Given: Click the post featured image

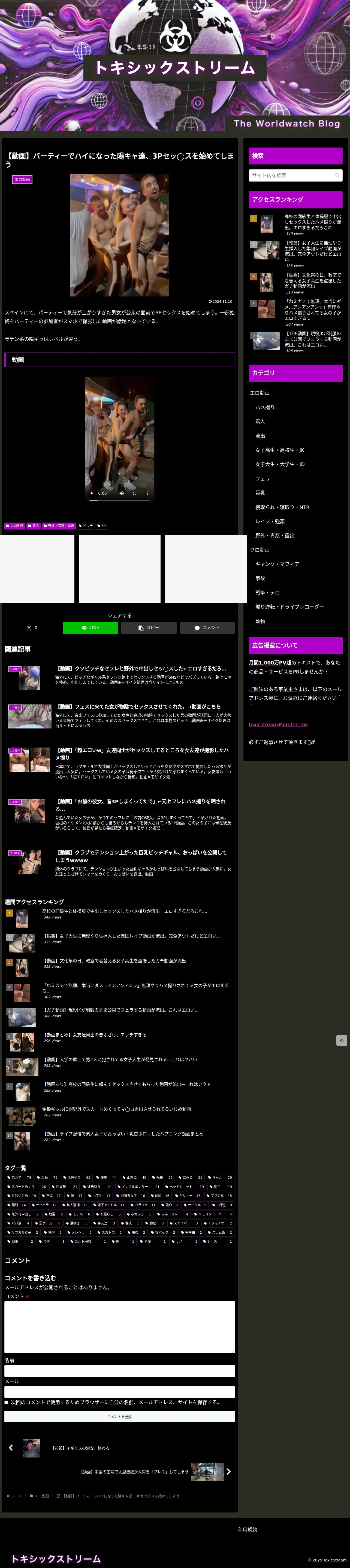Looking at the screenshot, I should coord(119,235).
